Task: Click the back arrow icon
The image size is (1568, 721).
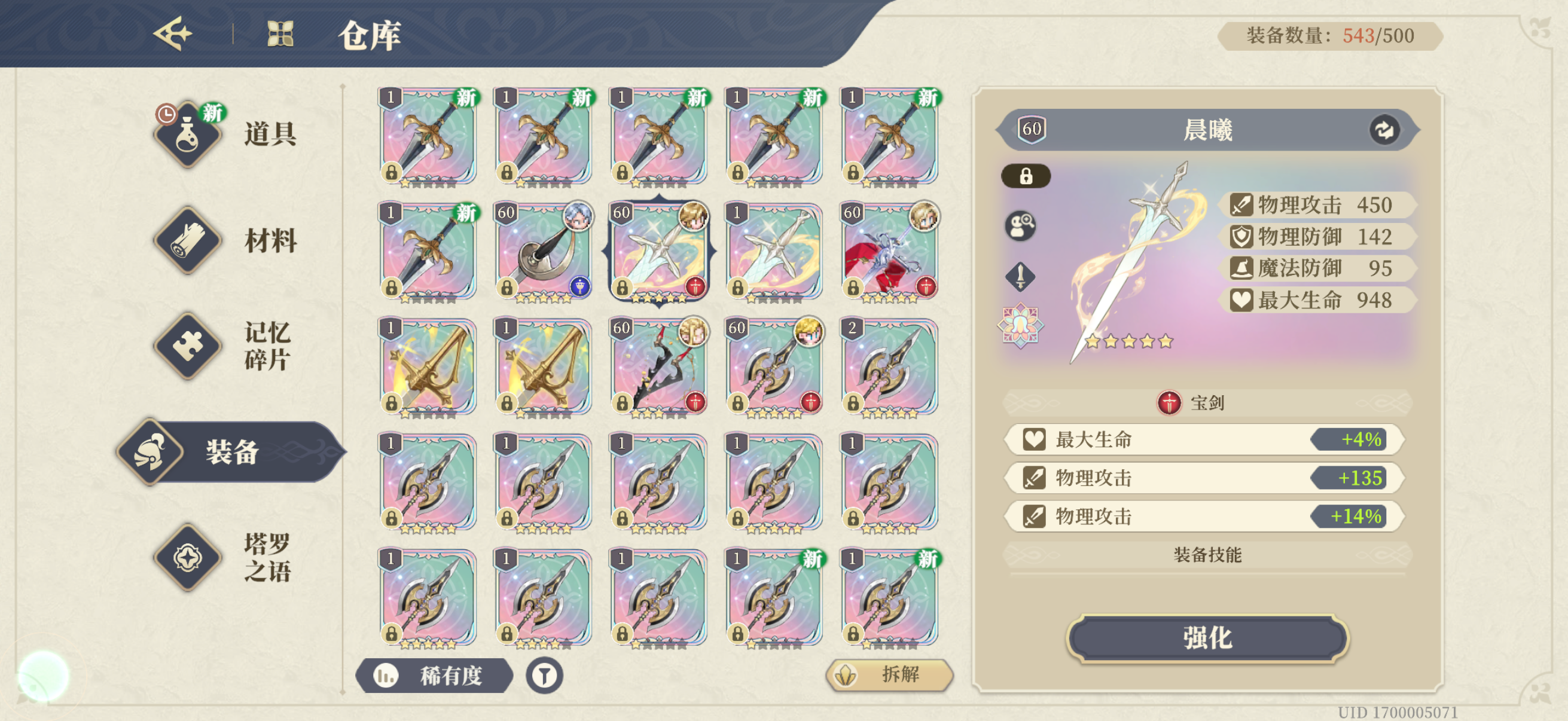Action: click(x=173, y=34)
